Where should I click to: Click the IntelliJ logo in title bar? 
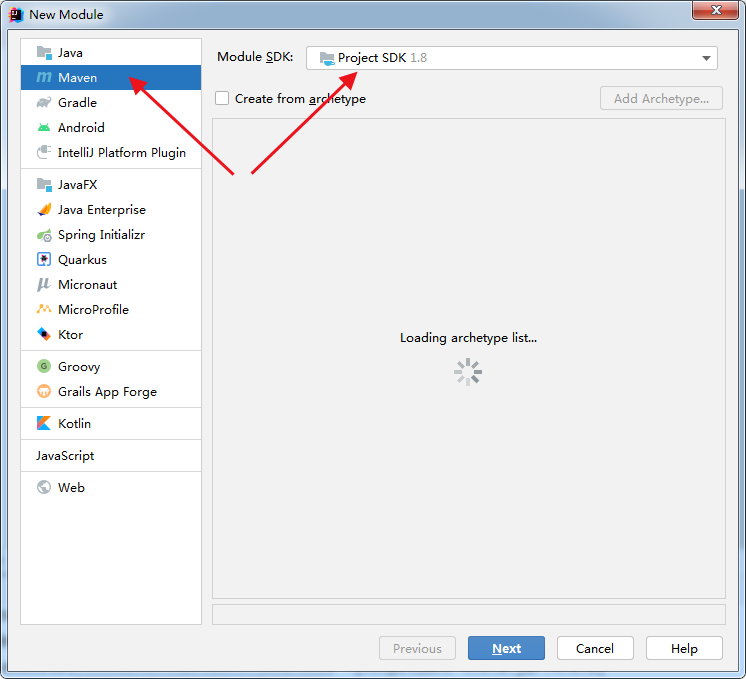16,15
